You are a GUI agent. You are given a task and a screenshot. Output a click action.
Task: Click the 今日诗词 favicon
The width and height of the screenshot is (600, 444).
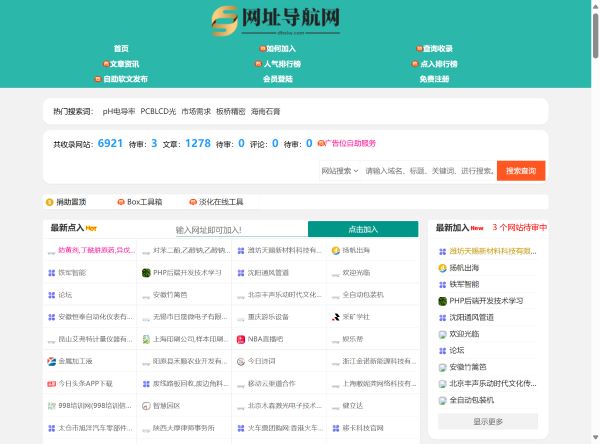point(241,361)
